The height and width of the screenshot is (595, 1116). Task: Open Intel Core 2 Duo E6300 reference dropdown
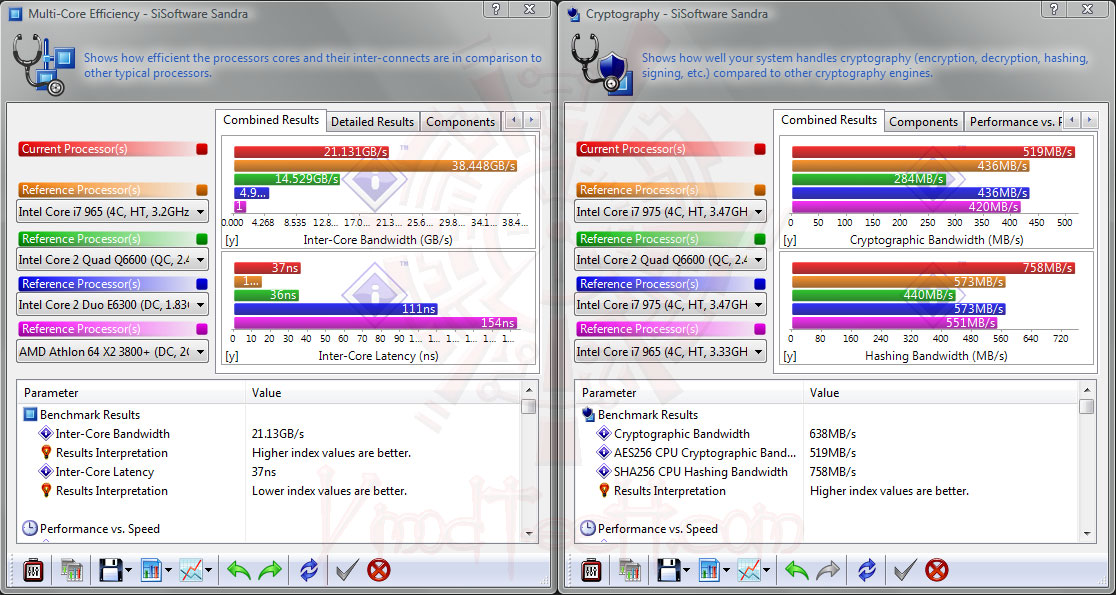point(112,305)
